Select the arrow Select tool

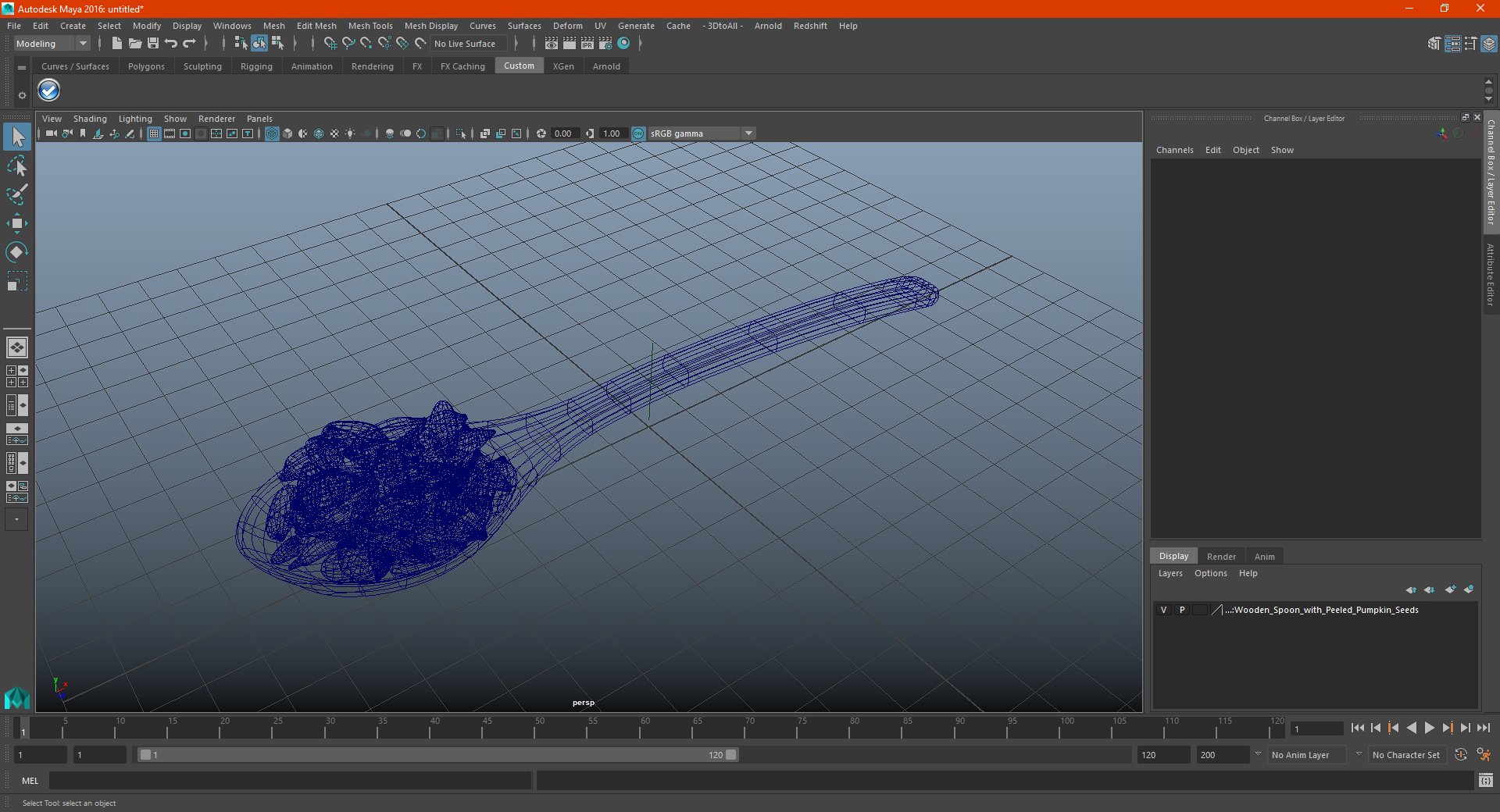click(17, 137)
